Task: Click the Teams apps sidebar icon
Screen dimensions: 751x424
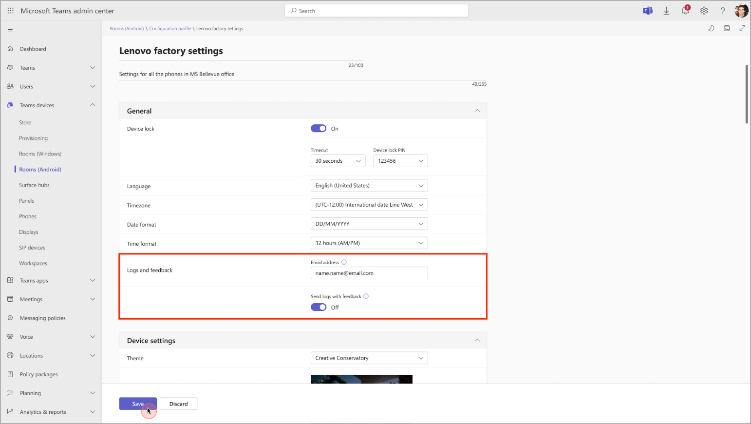Action: (10, 280)
